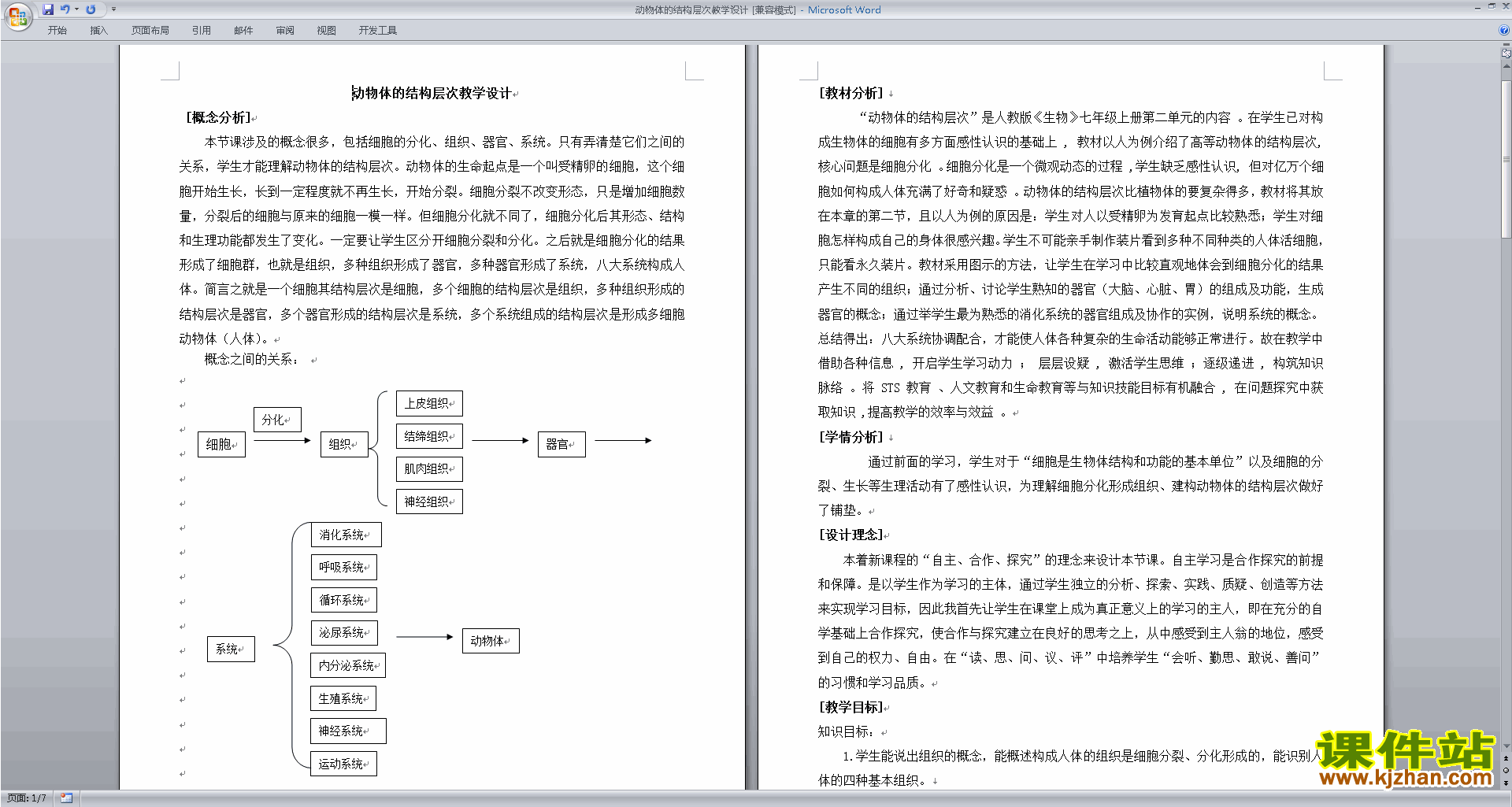This screenshot has height=807, width=1512.
Task: Expand Customize Quick Access Toolbar dropdown
Action: (113, 9)
